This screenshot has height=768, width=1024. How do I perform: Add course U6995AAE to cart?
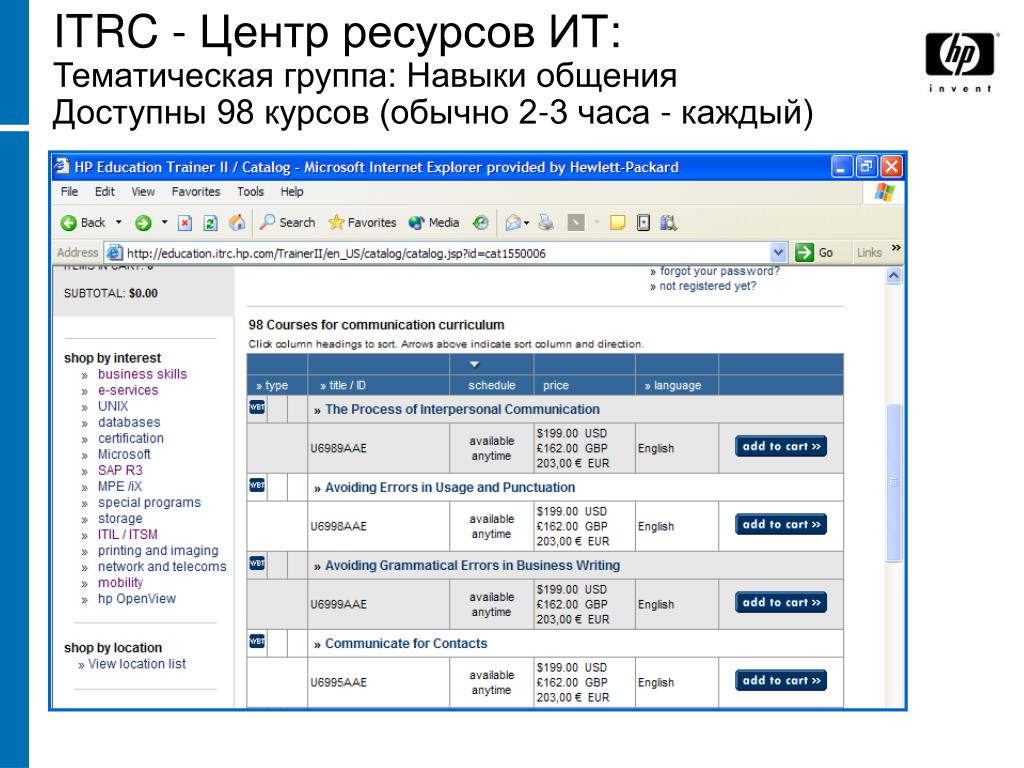coord(781,680)
